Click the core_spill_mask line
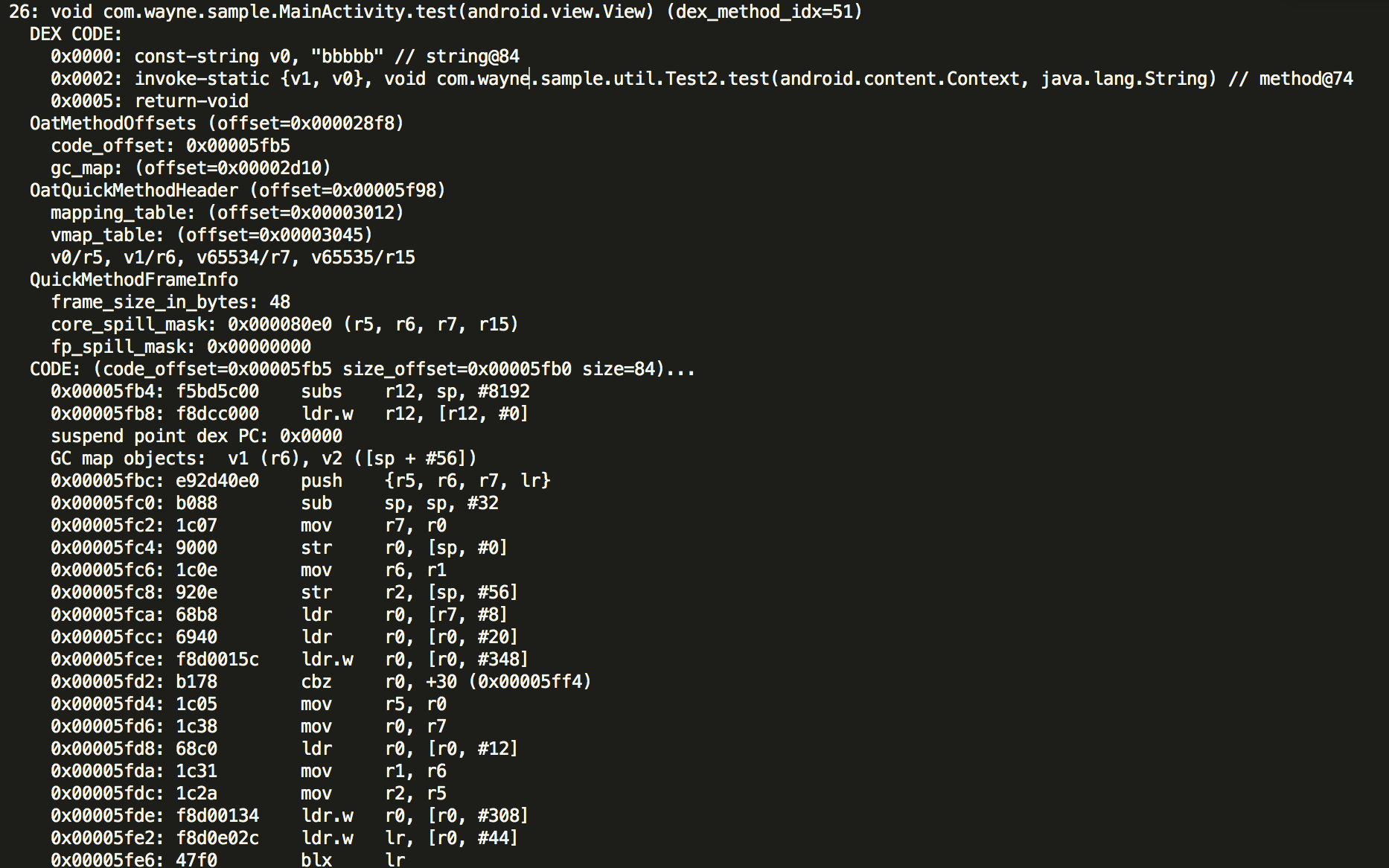 (x=284, y=325)
